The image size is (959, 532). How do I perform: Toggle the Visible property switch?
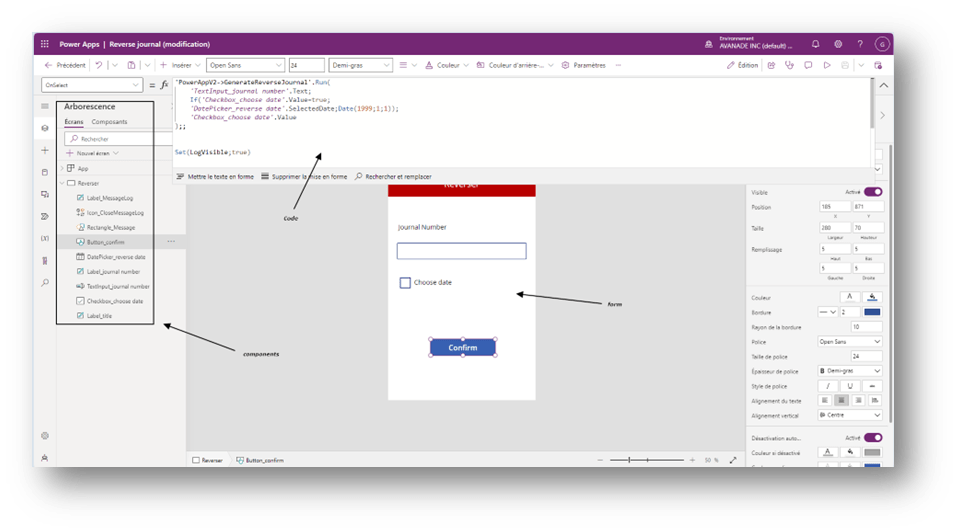pos(872,191)
